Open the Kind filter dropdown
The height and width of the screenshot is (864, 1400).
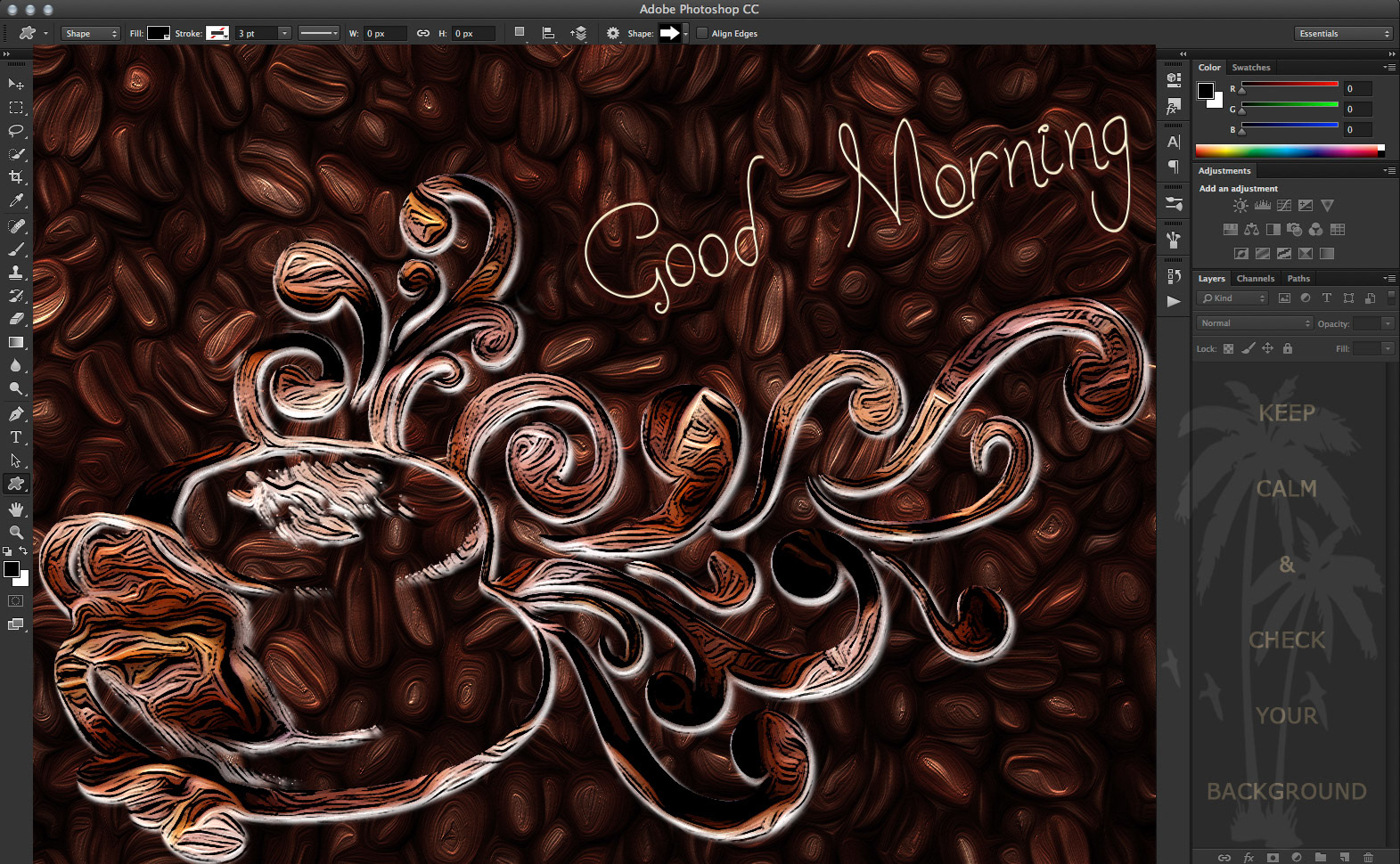1232,298
